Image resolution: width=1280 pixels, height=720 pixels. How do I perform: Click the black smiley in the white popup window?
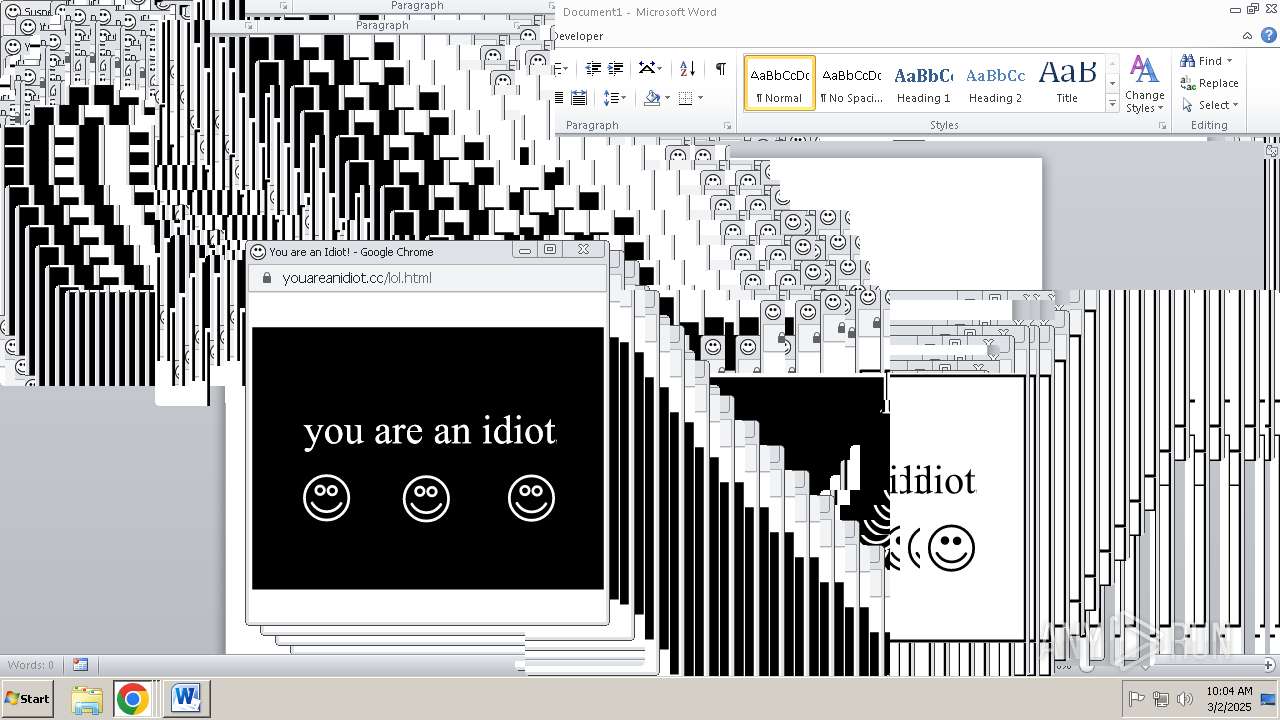tap(951, 548)
